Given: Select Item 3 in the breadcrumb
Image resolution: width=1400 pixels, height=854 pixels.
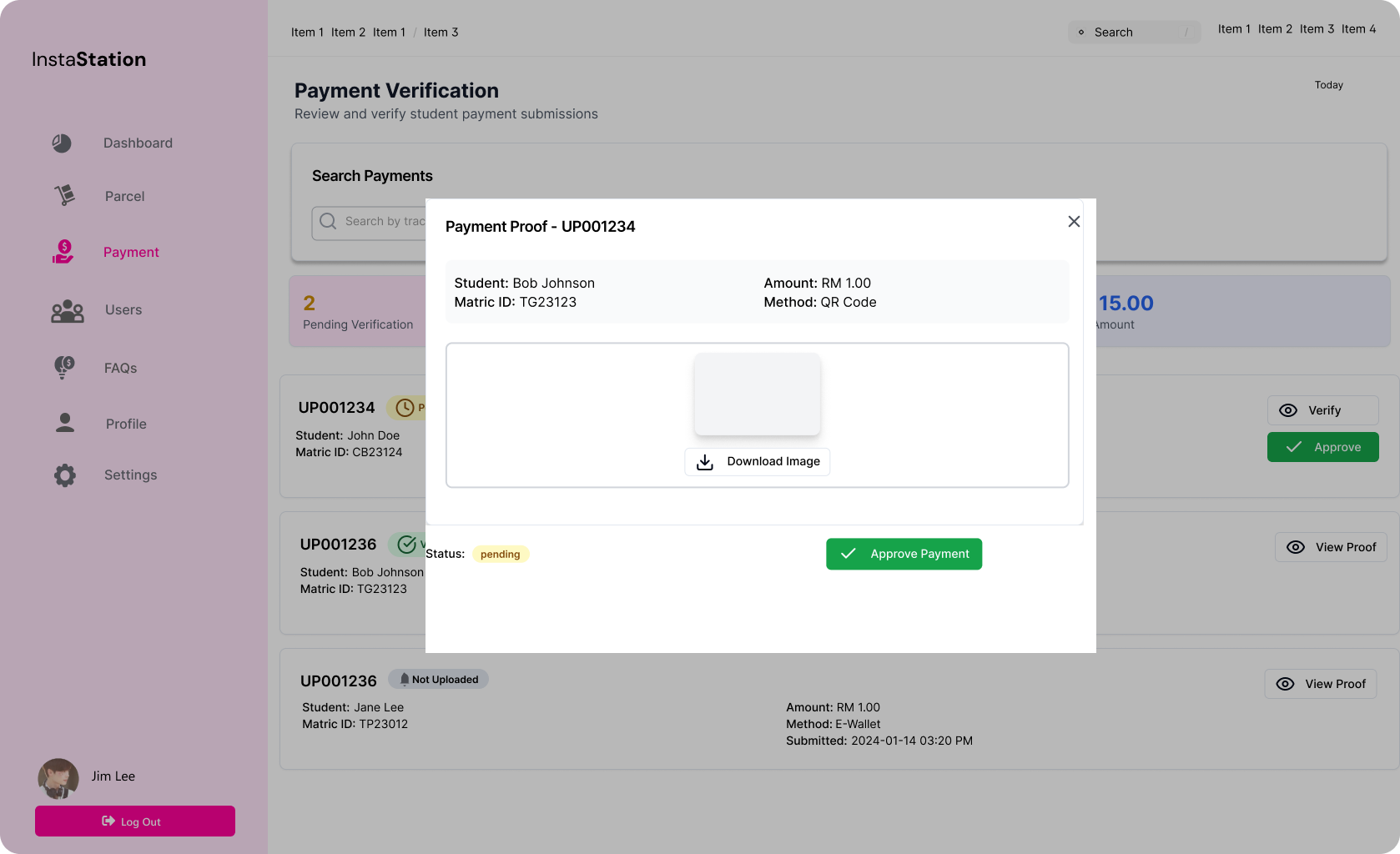Looking at the screenshot, I should click(441, 33).
